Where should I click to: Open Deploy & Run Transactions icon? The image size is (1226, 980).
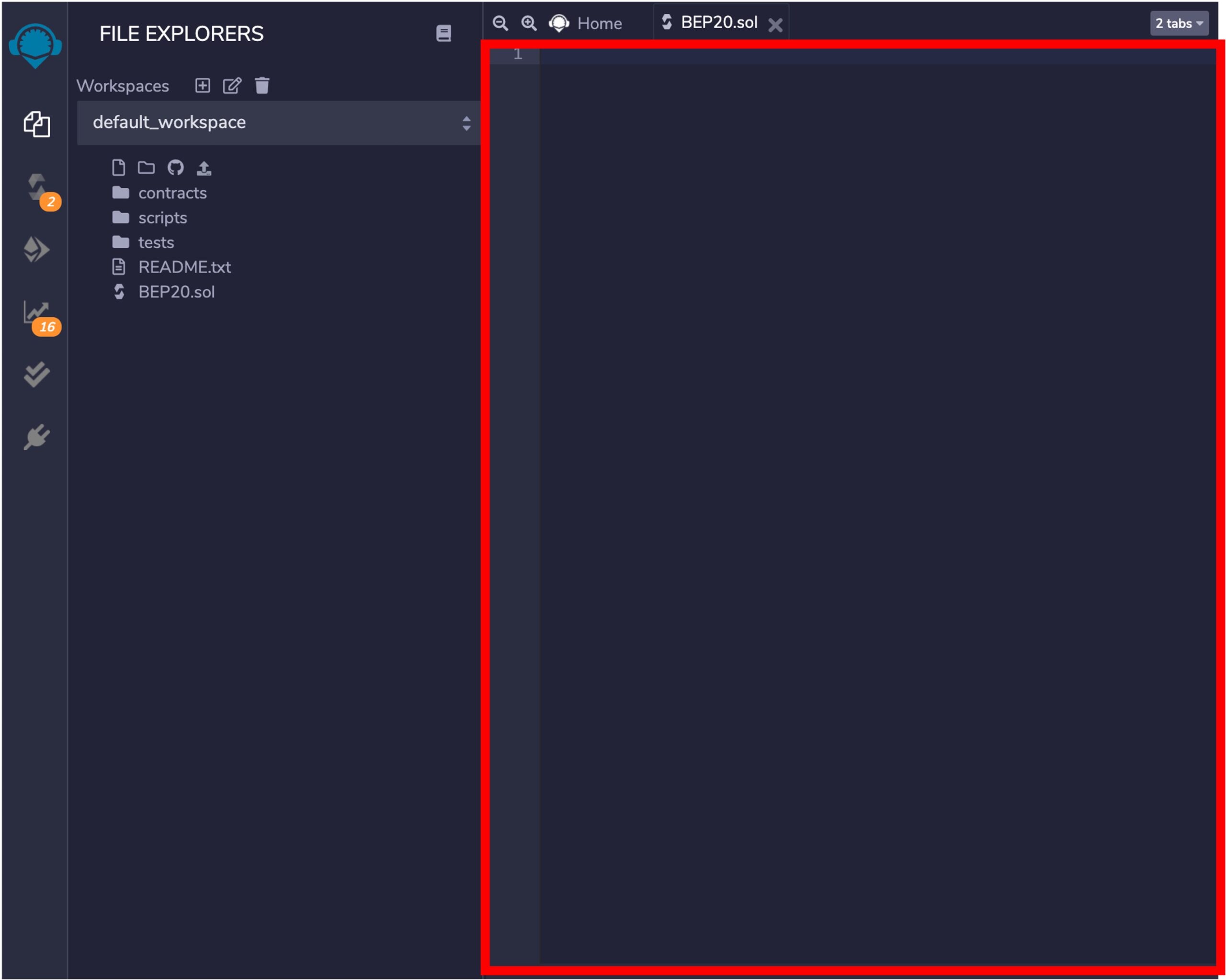36,250
